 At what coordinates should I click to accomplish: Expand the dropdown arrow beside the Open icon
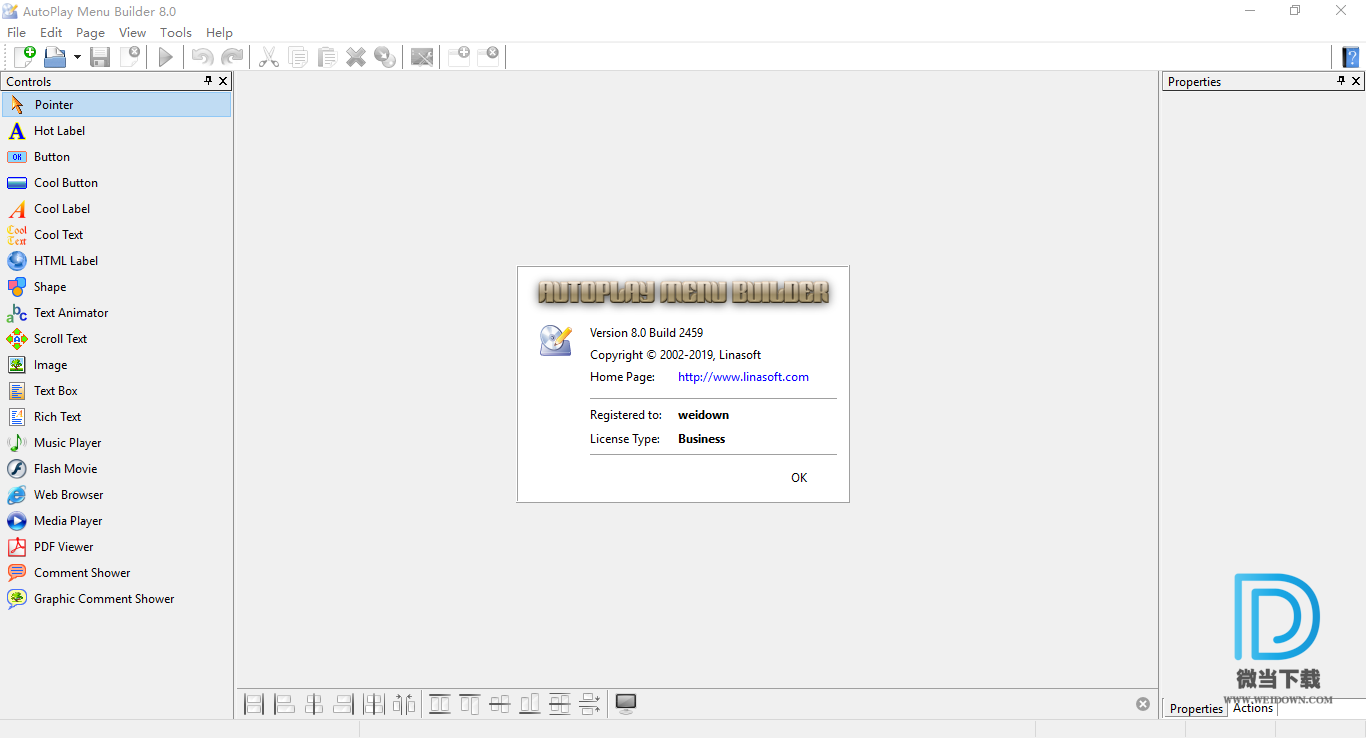[x=77, y=58]
